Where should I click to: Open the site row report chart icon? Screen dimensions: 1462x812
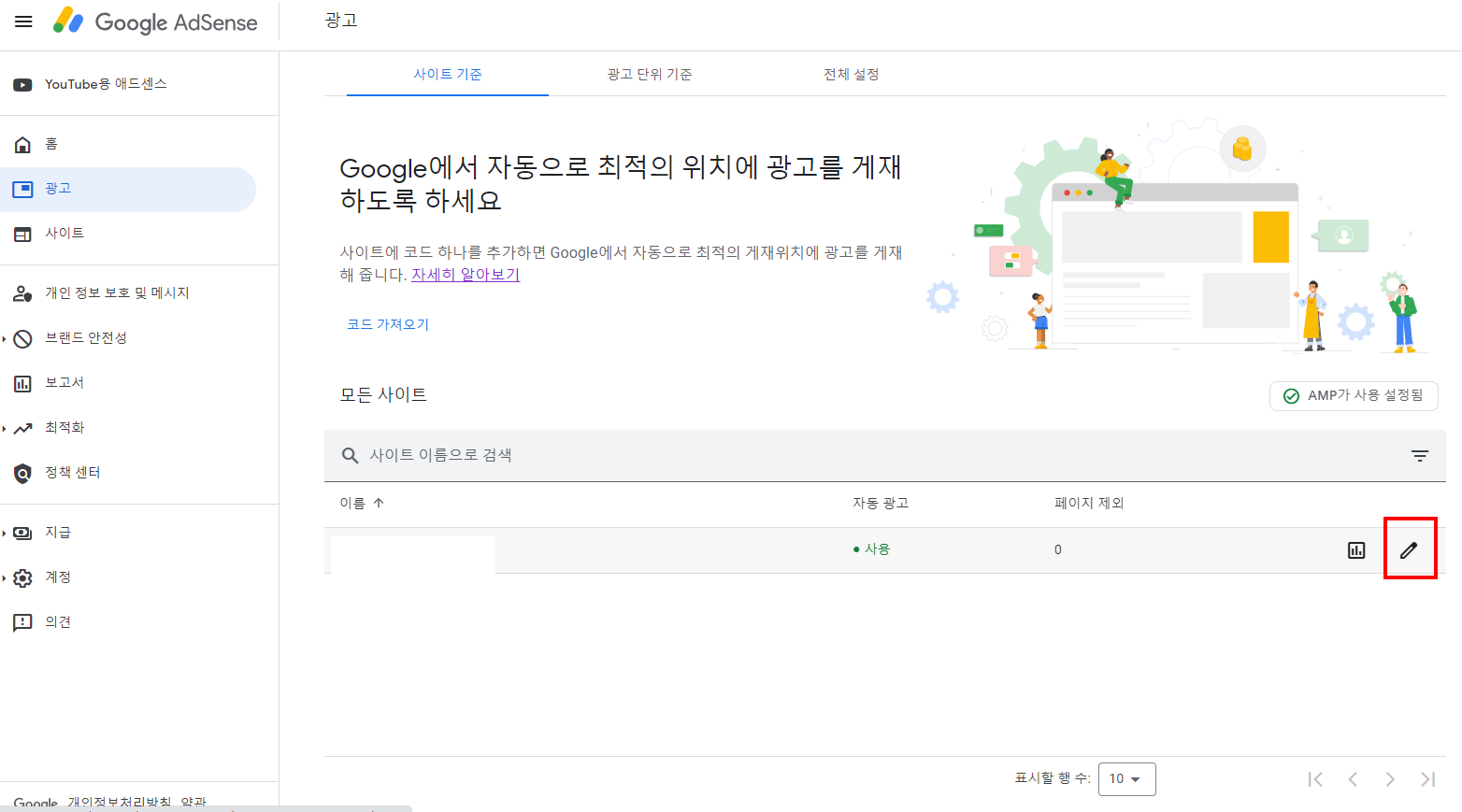click(1356, 550)
